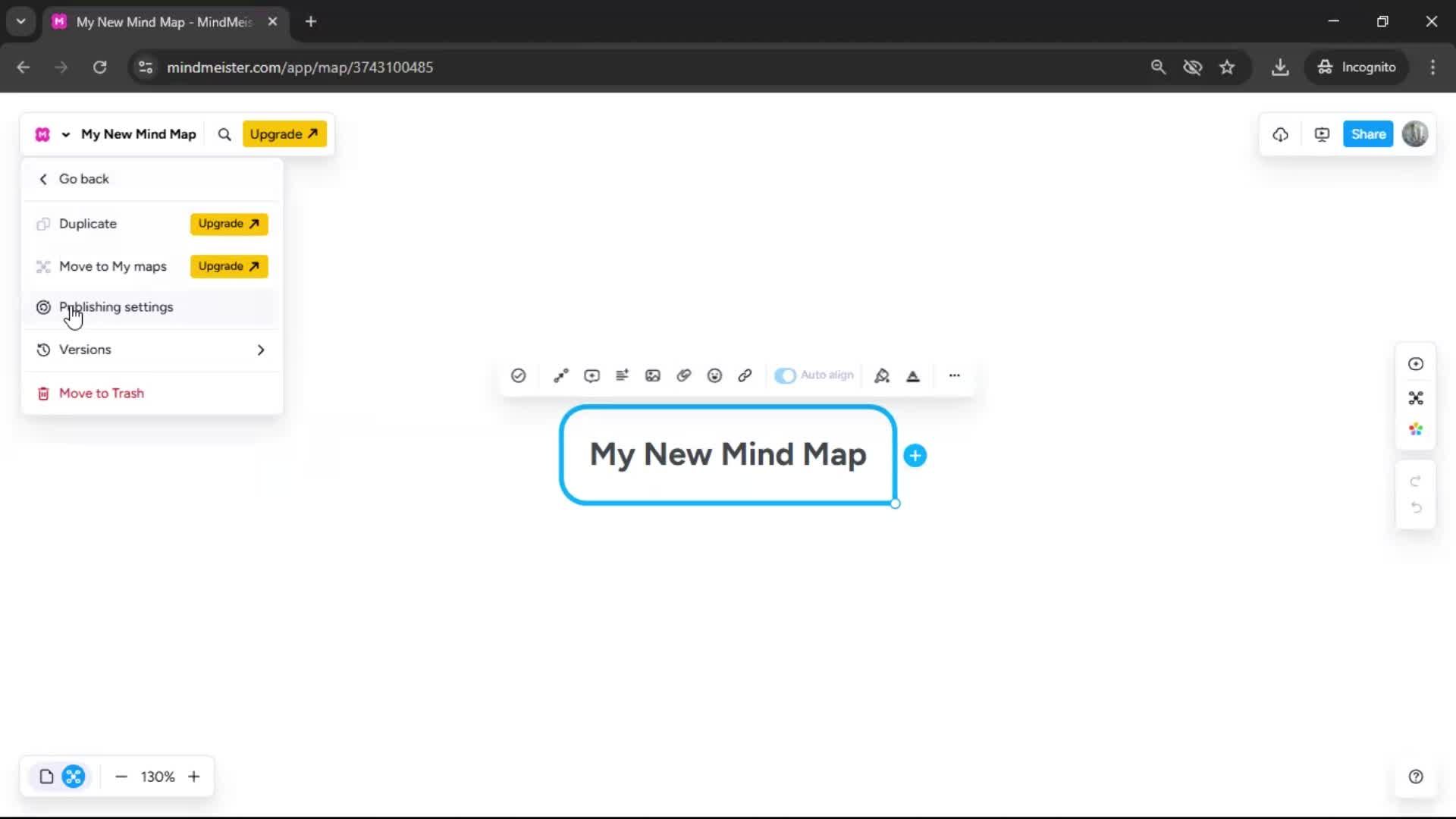
Task: Click the 130% zoom level
Action: (158, 777)
